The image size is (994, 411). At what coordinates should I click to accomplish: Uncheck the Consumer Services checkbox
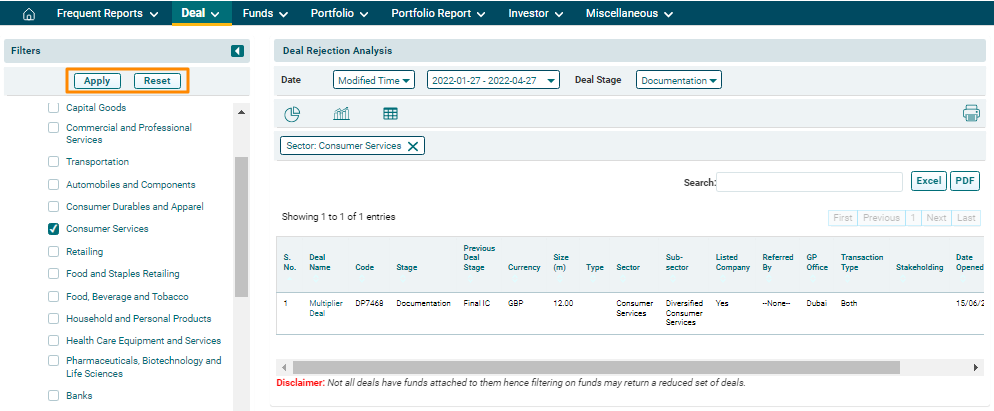coord(54,229)
